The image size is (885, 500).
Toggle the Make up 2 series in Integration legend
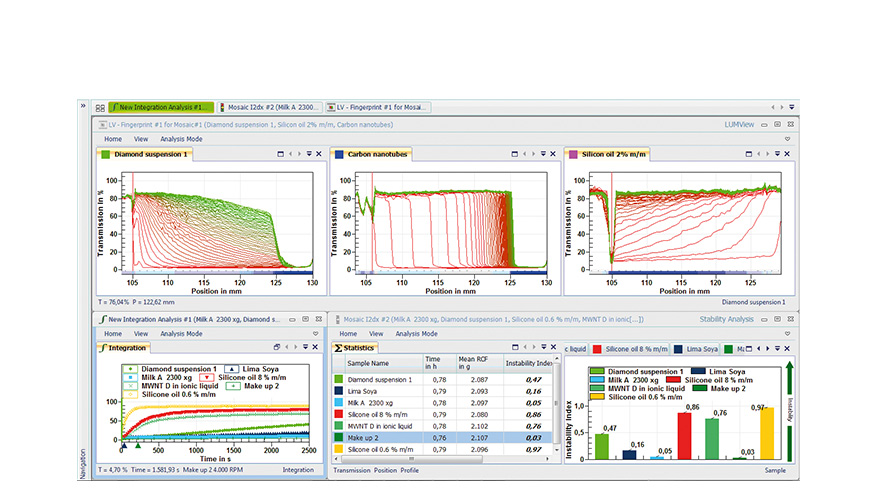(x=261, y=386)
